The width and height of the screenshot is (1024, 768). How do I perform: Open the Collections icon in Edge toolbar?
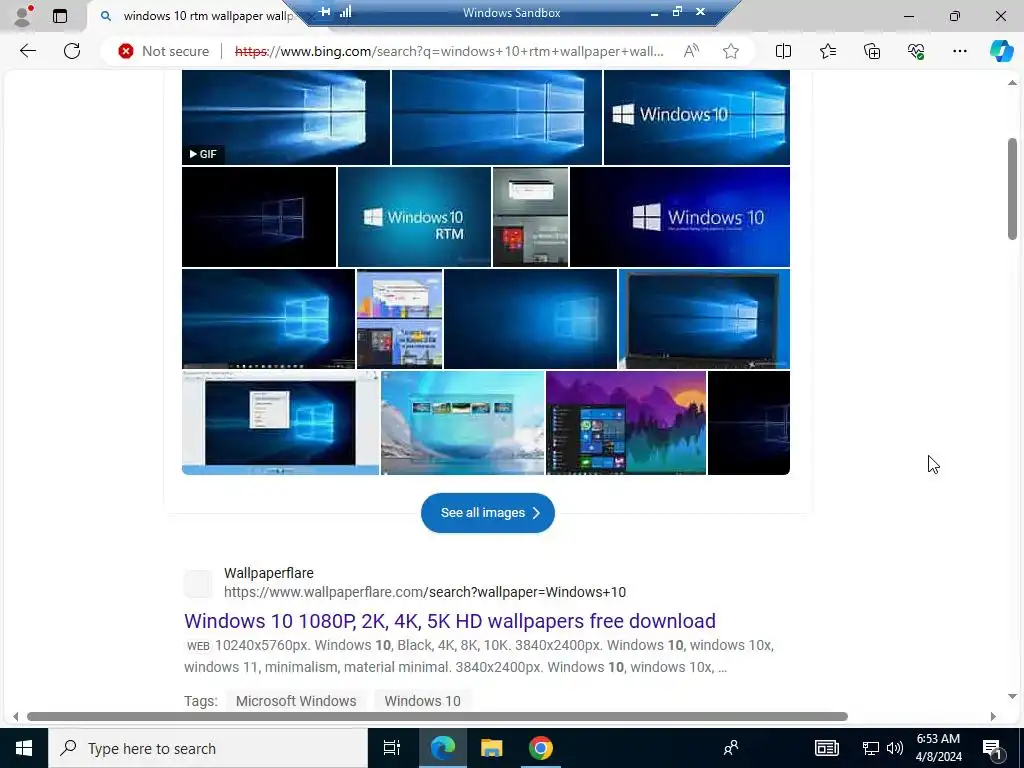[x=872, y=51]
